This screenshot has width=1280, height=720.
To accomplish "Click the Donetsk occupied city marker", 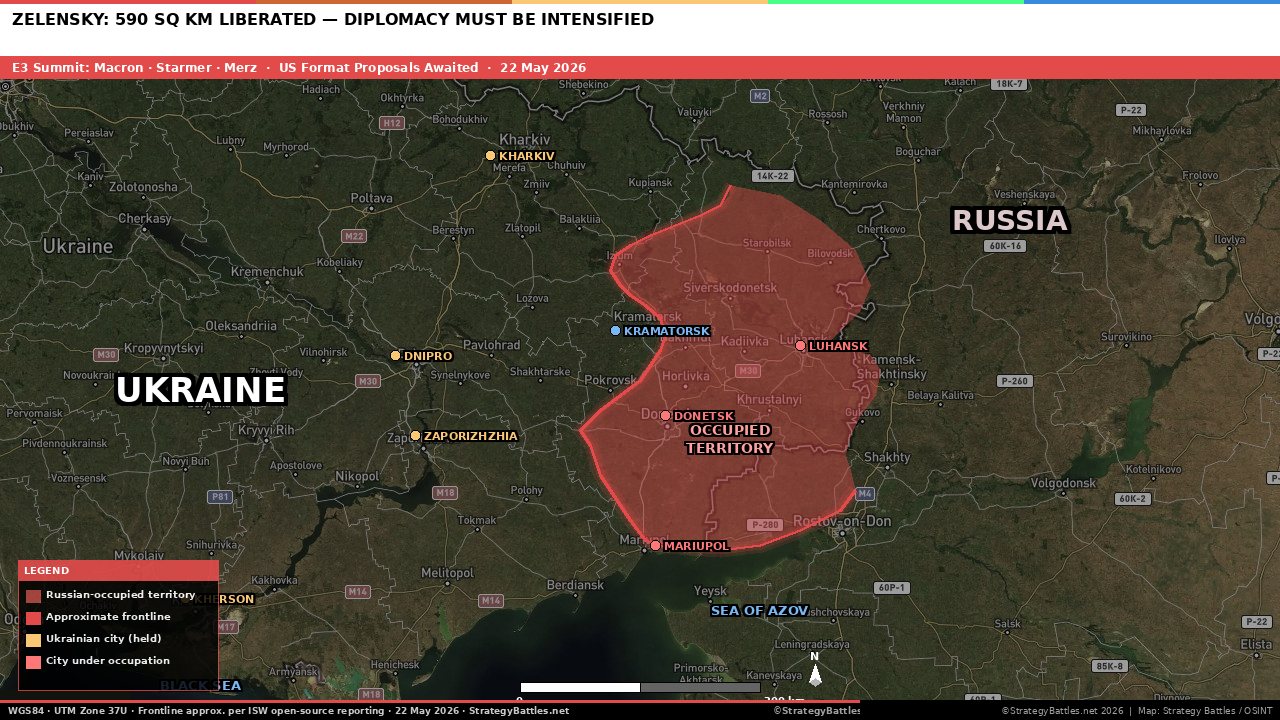I will tap(665, 416).
